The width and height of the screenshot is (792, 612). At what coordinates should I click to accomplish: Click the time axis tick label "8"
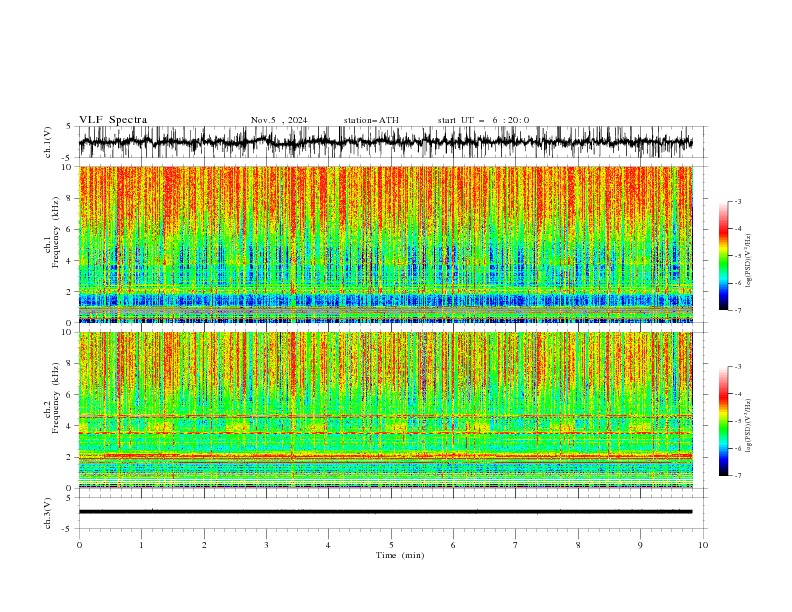click(x=578, y=545)
